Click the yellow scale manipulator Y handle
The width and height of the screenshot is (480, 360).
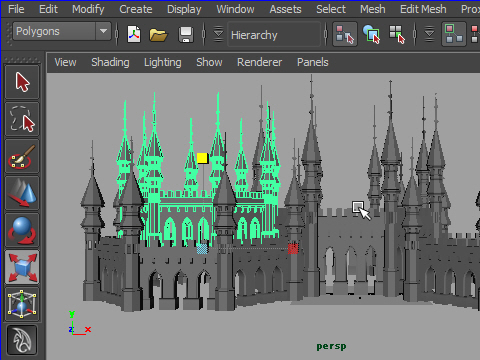point(202,158)
